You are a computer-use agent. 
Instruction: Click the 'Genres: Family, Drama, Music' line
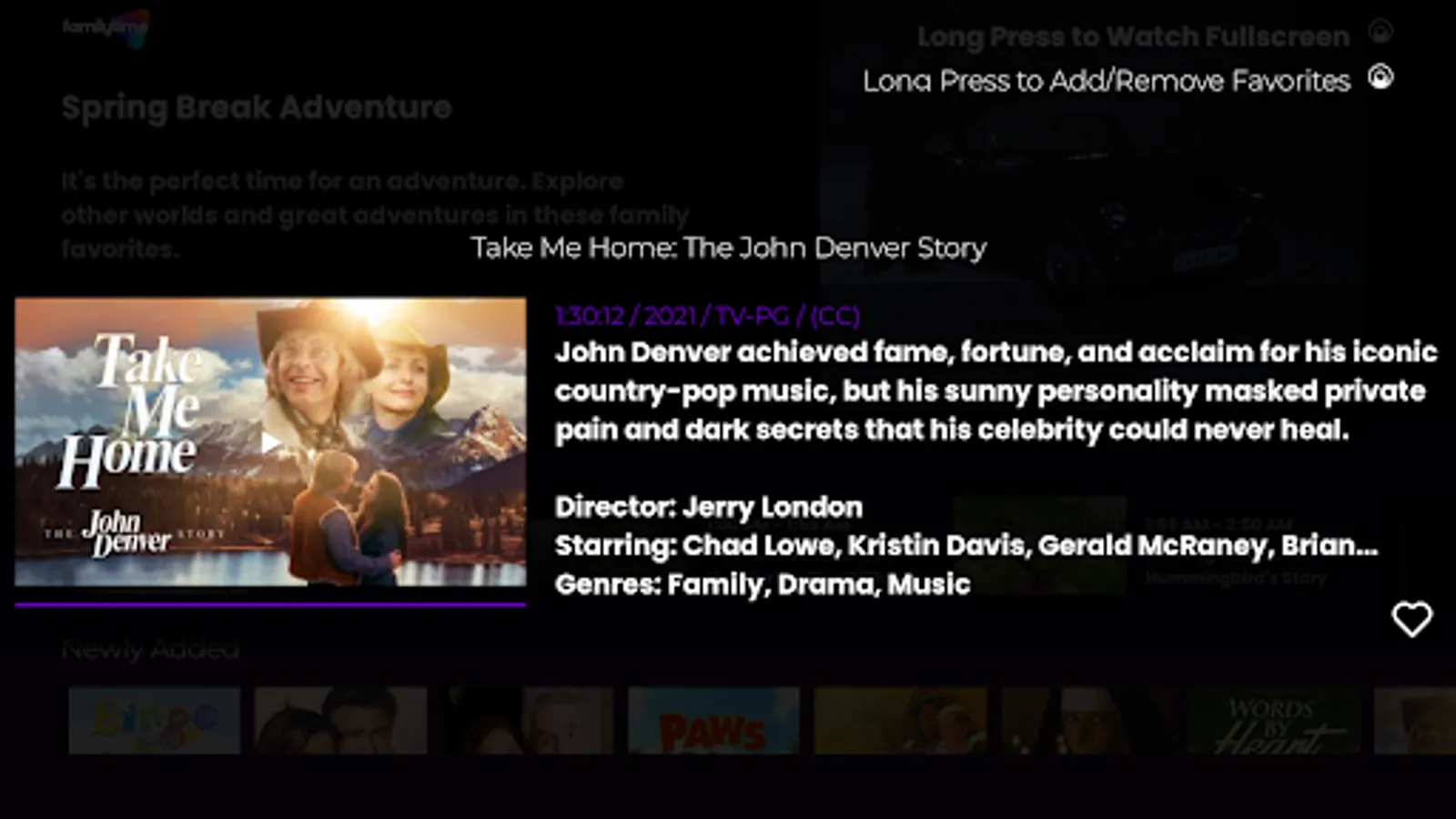(763, 584)
